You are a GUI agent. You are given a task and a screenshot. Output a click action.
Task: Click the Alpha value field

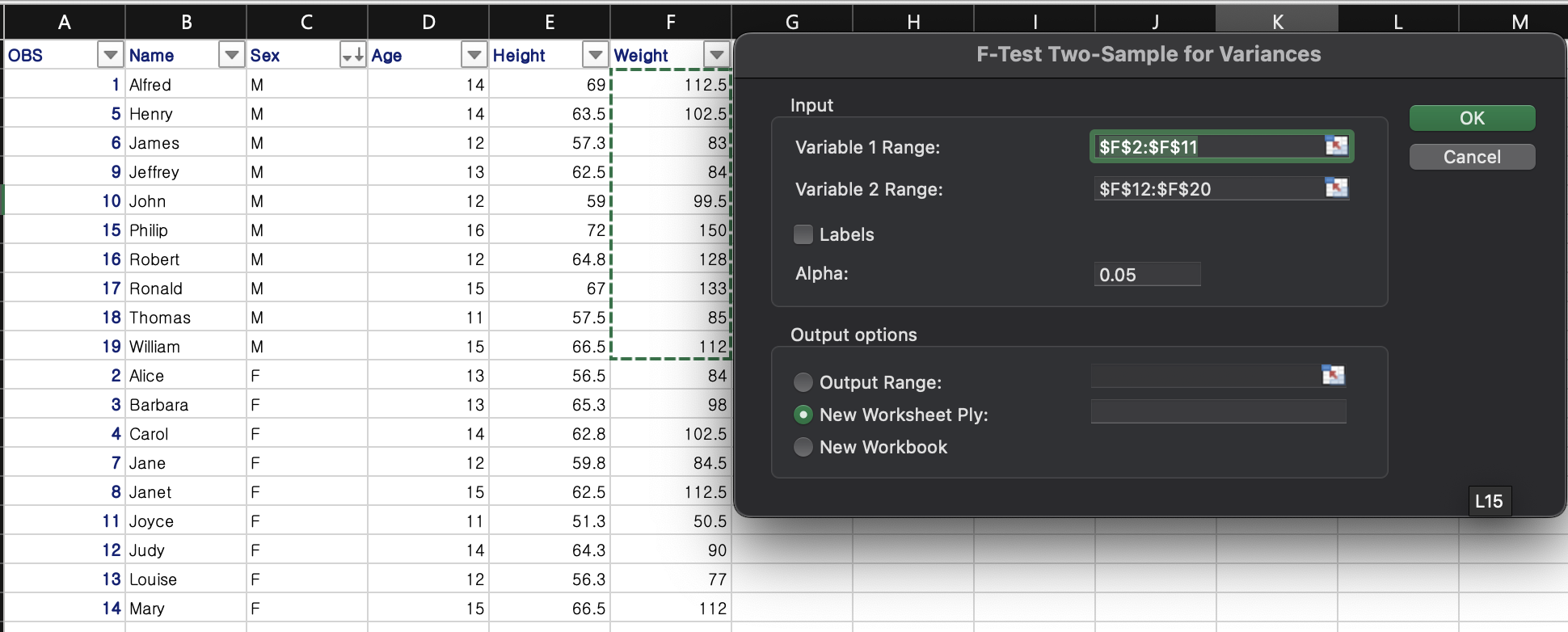pos(1147,274)
